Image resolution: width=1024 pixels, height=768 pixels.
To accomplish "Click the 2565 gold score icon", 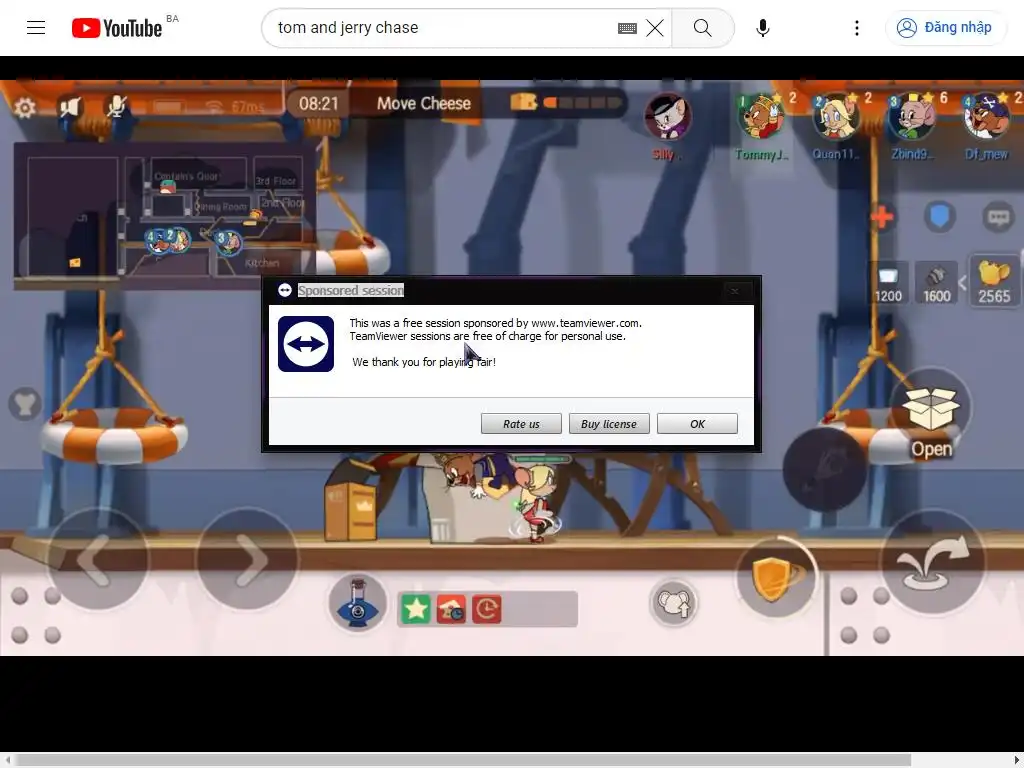I will coord(994,282).
